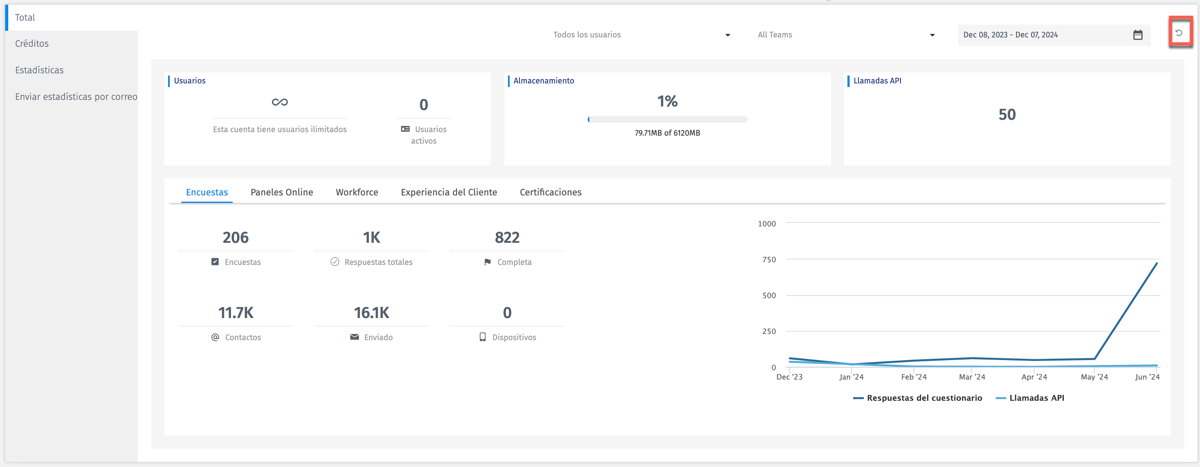This screenshot has height=467, width=1200.
Task: Click the Encuestas checkbox icon
Action: tap(215, 262)
